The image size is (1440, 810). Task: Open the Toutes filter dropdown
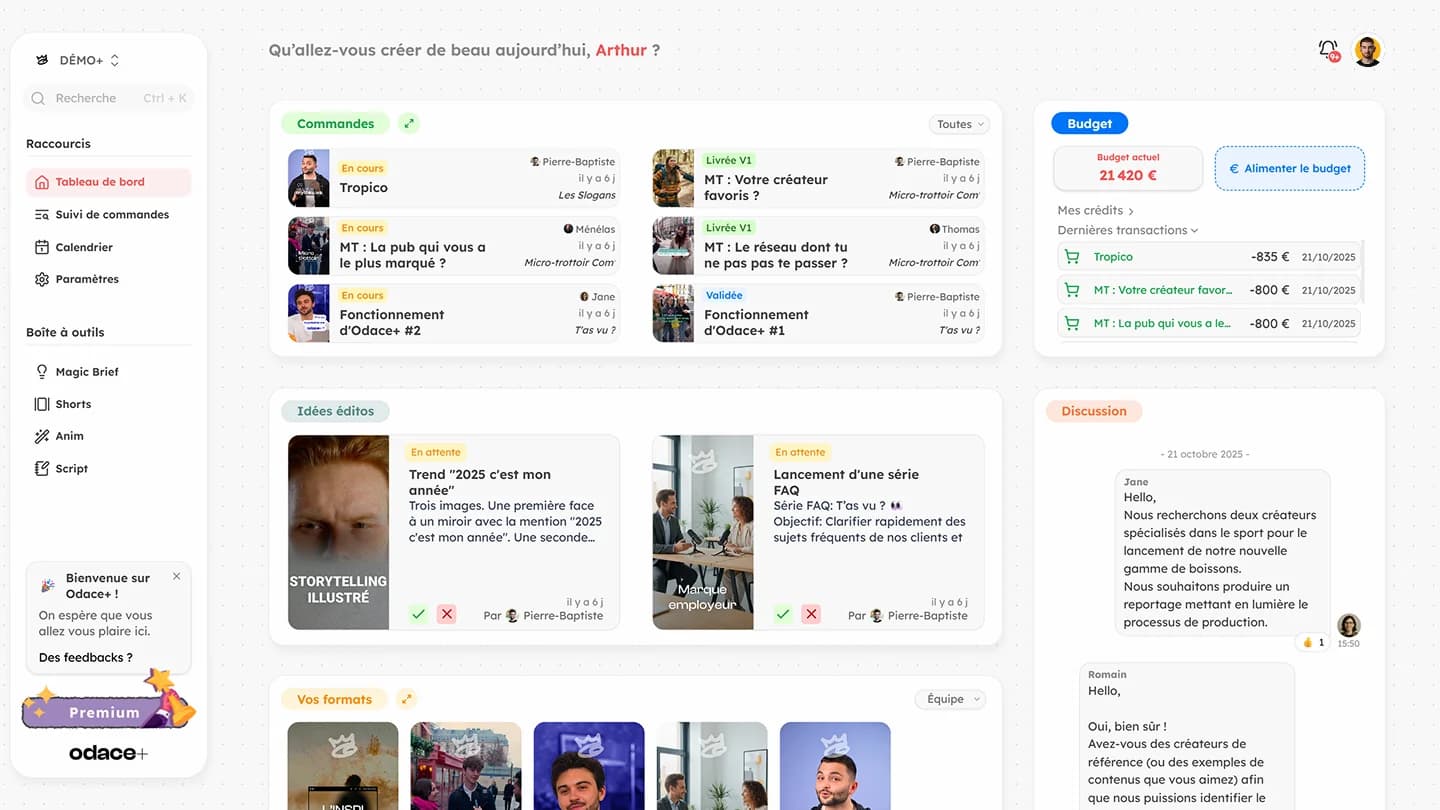(959, 124)
